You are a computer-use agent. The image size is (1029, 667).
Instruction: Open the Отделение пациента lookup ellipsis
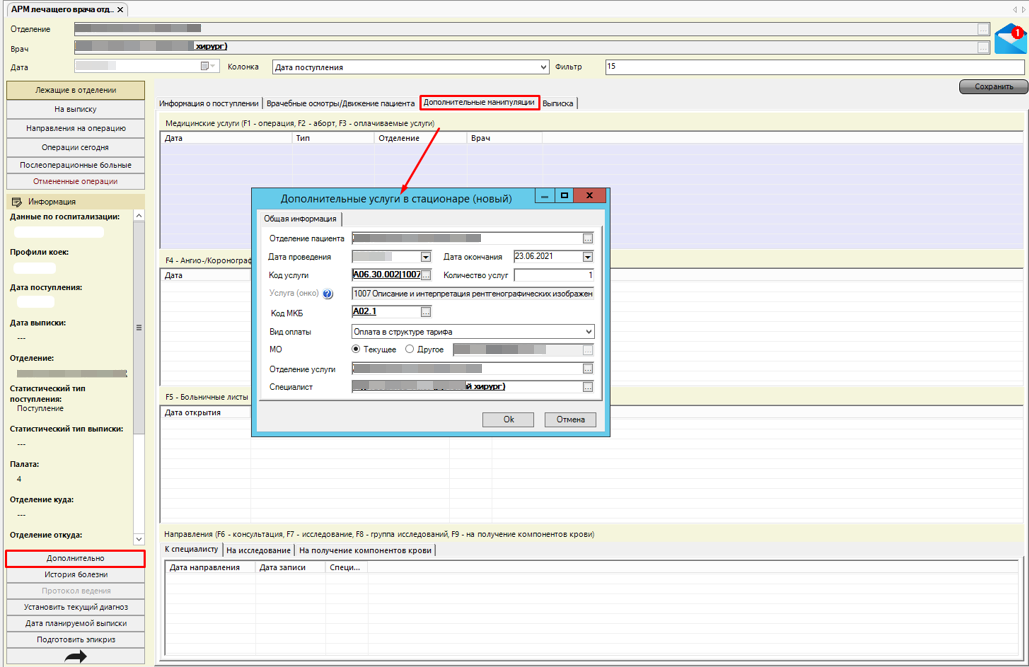588,238
